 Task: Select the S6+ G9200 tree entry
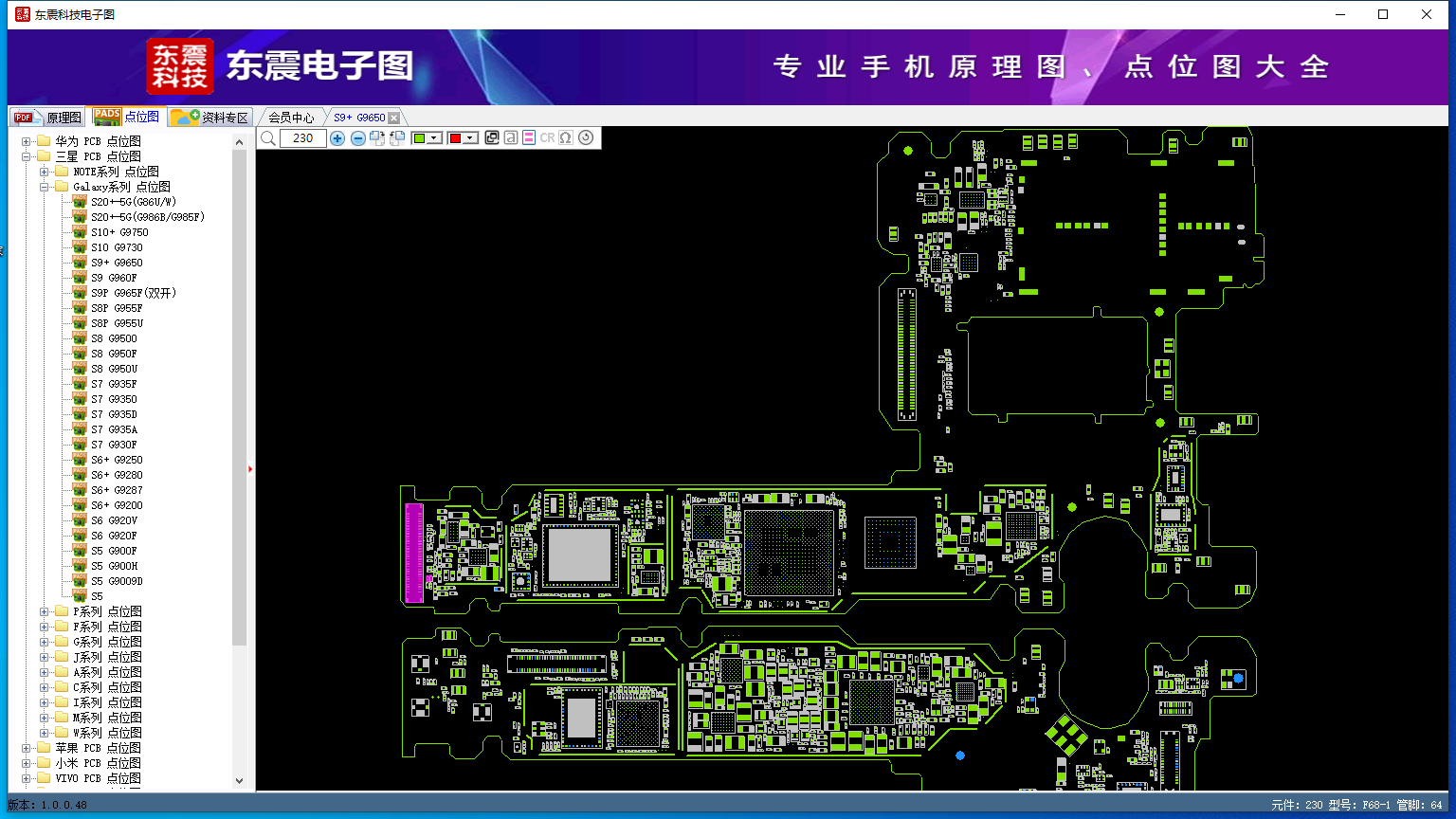click(117, 505)
